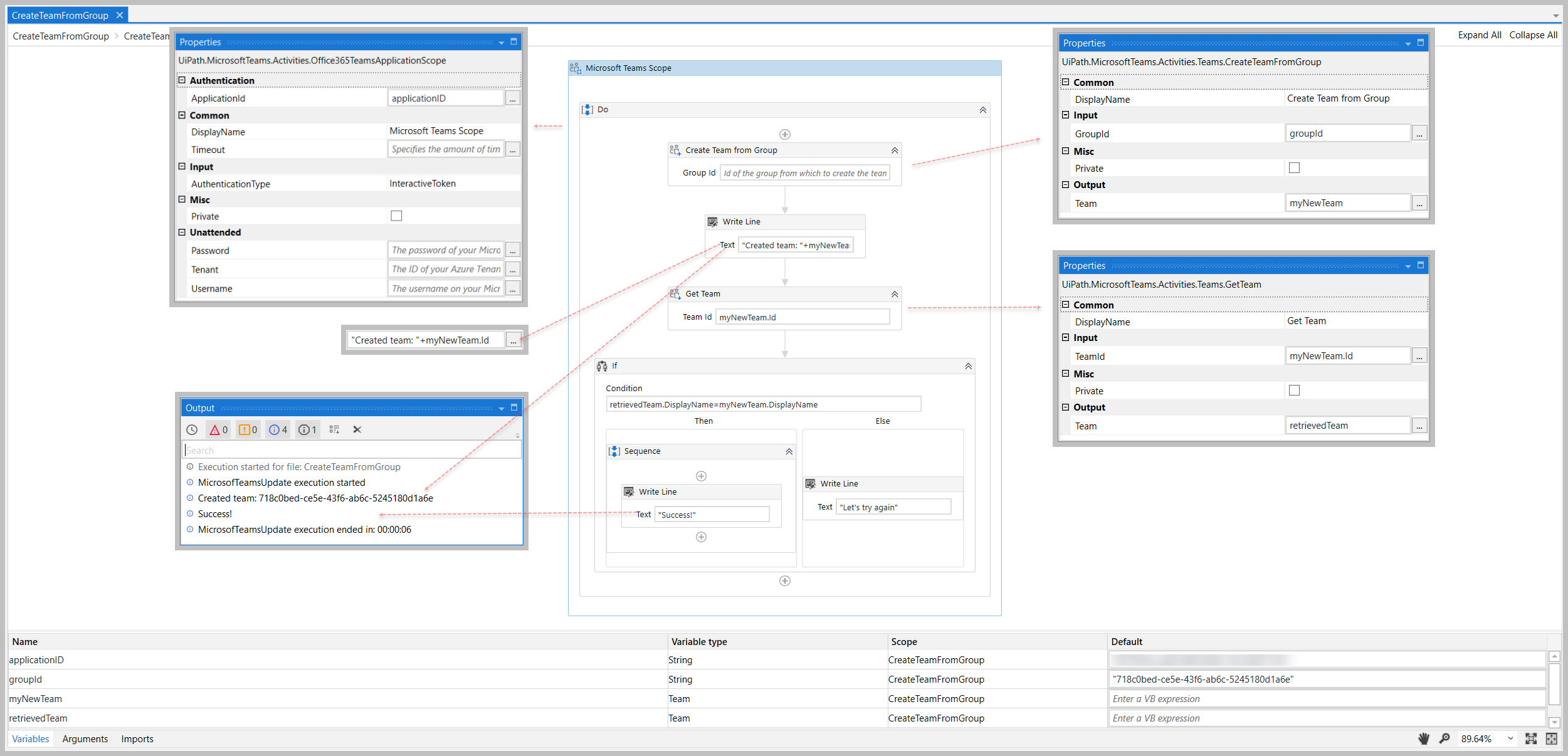Clear all Output panel messages

(x=357, y=429)
